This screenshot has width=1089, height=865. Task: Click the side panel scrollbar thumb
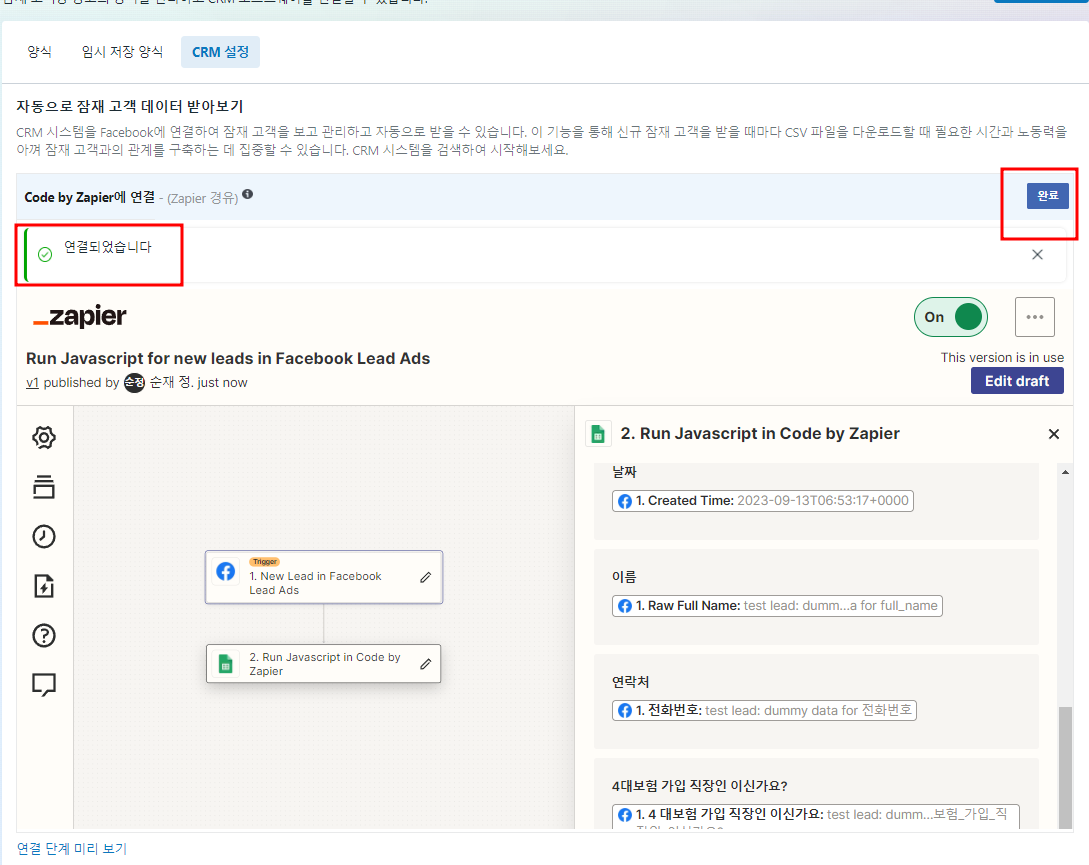pos(1065,767)
